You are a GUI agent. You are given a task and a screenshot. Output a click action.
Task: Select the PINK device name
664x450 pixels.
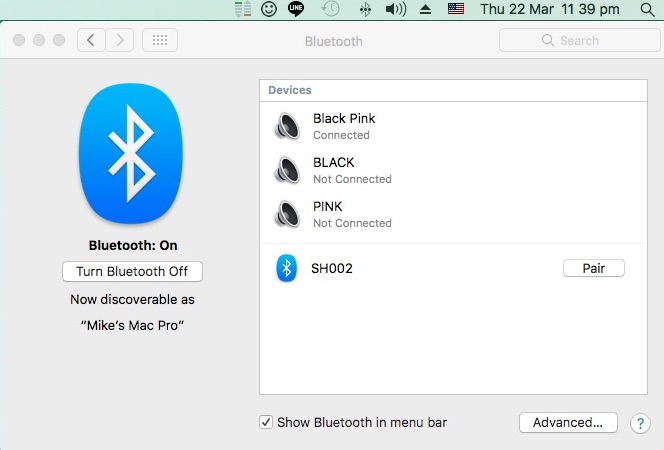[x=327, y=207]
